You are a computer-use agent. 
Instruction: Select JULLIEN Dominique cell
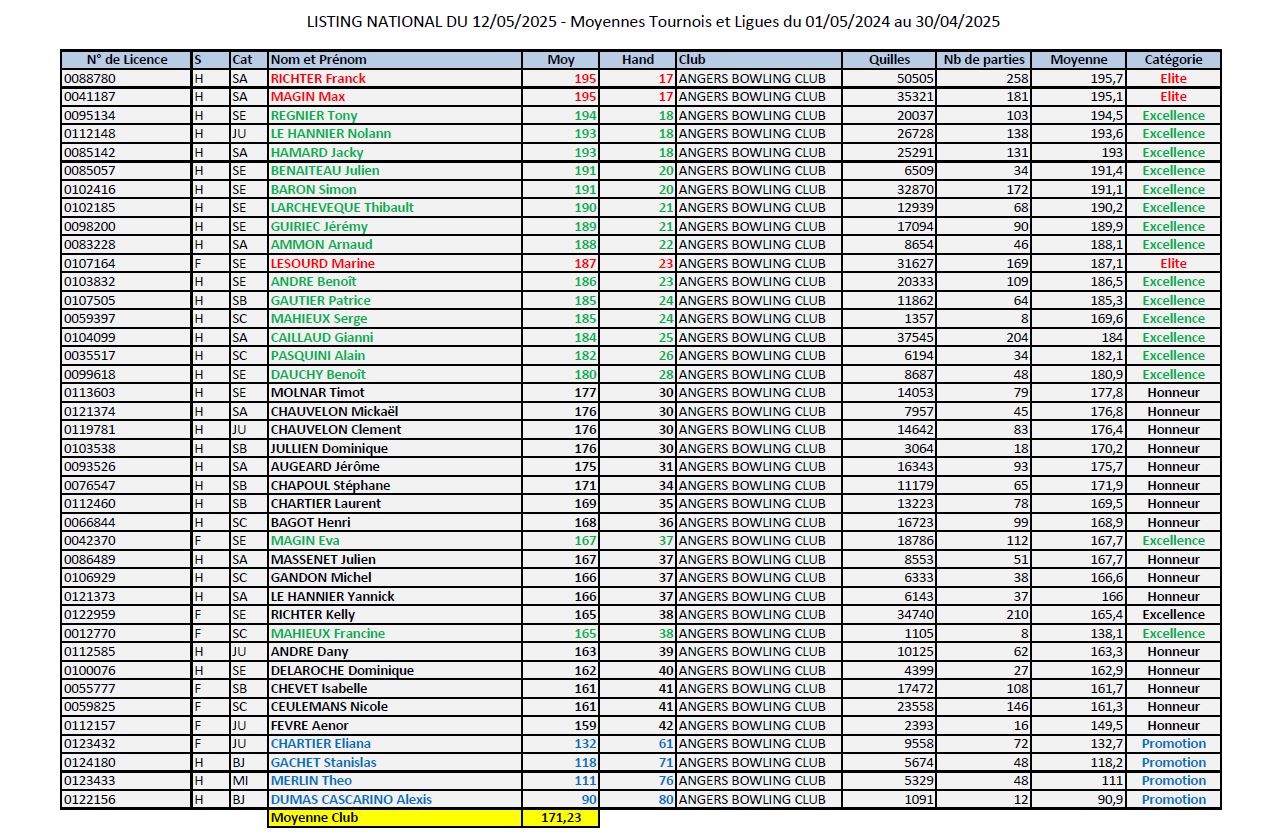point(395,448)
